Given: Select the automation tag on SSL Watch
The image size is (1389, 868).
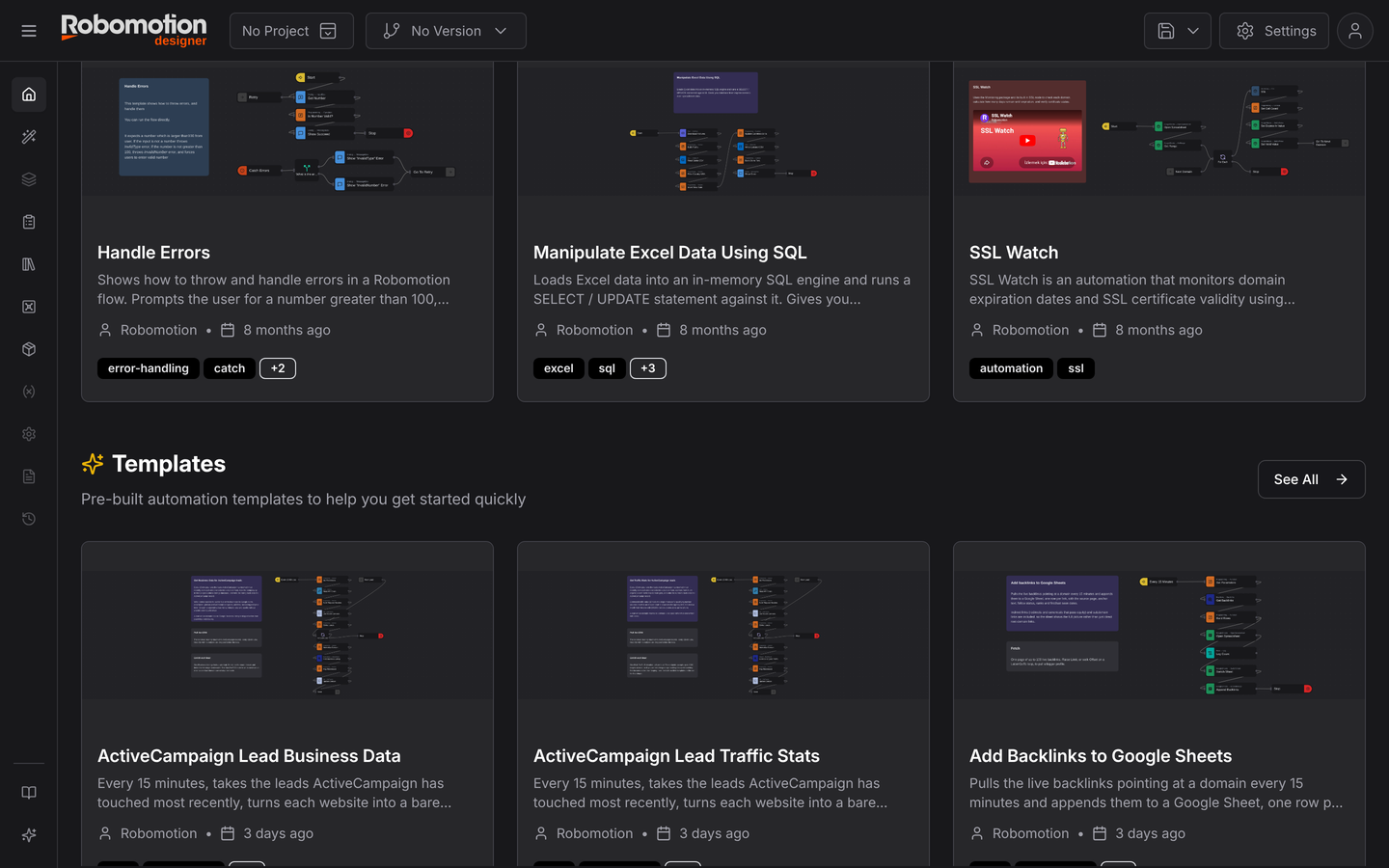Looking at the screenshot, I should (1011, 368).
